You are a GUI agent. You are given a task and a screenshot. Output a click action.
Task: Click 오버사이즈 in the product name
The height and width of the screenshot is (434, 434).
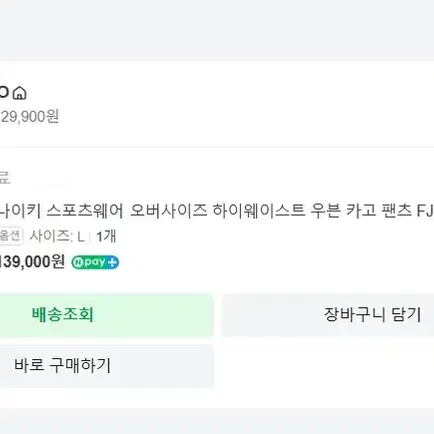click(x=168, y=211)
